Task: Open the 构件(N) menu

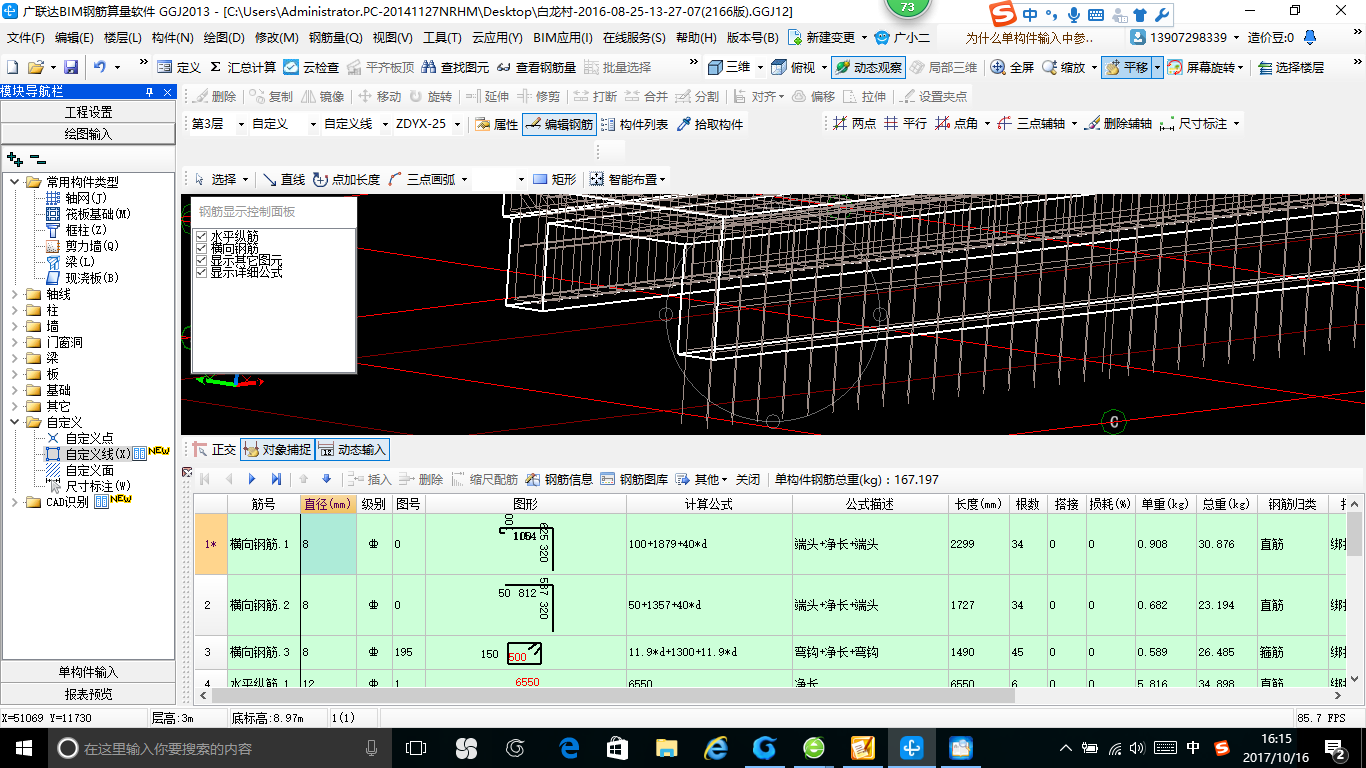Action: click(x=173, y=38)
